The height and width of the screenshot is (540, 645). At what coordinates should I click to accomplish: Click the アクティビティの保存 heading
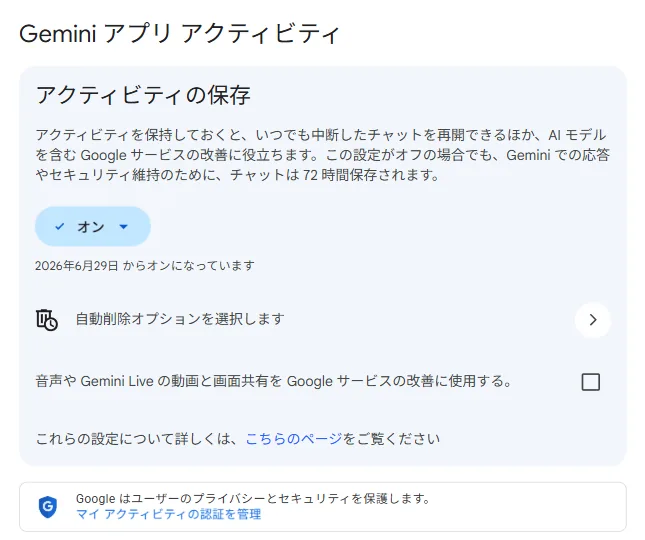point(143,95)
